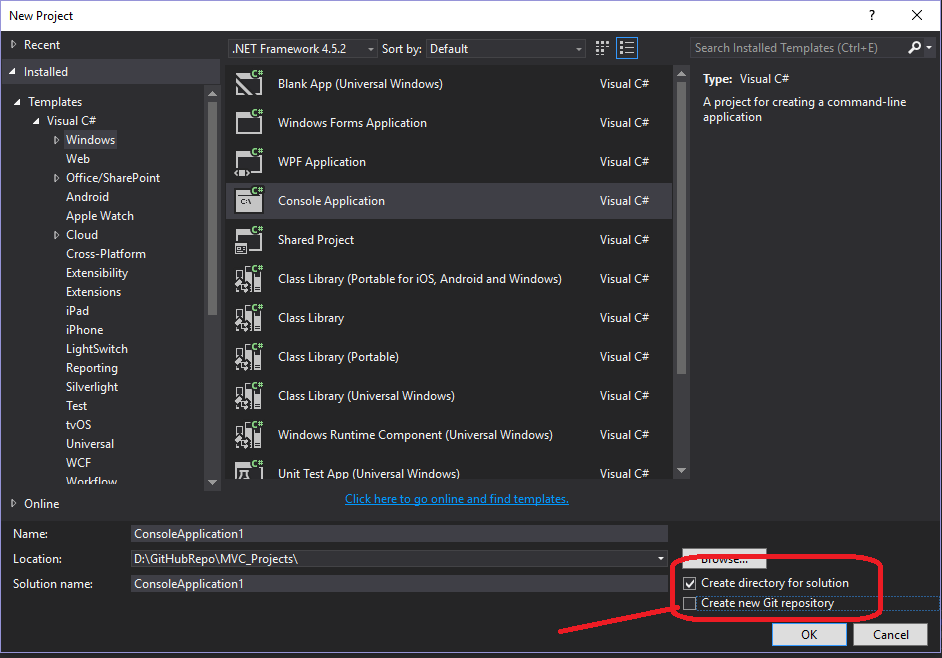Click the Unit Test App template icon

pyautogui.click(x=249, y=470)
